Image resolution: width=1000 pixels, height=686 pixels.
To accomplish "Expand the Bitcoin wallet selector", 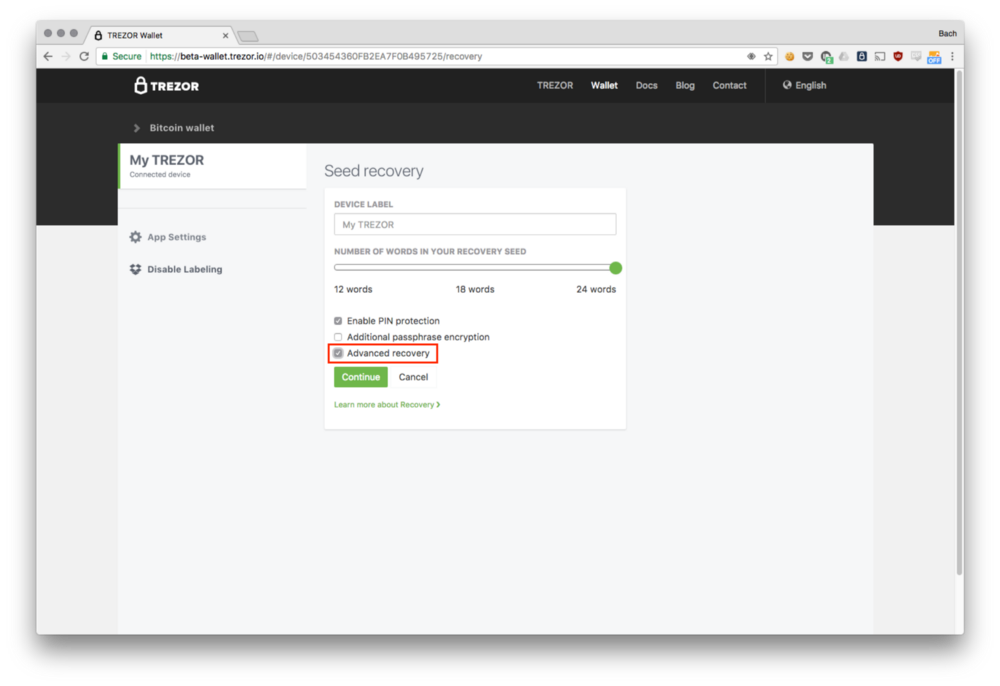I will 137,128.
